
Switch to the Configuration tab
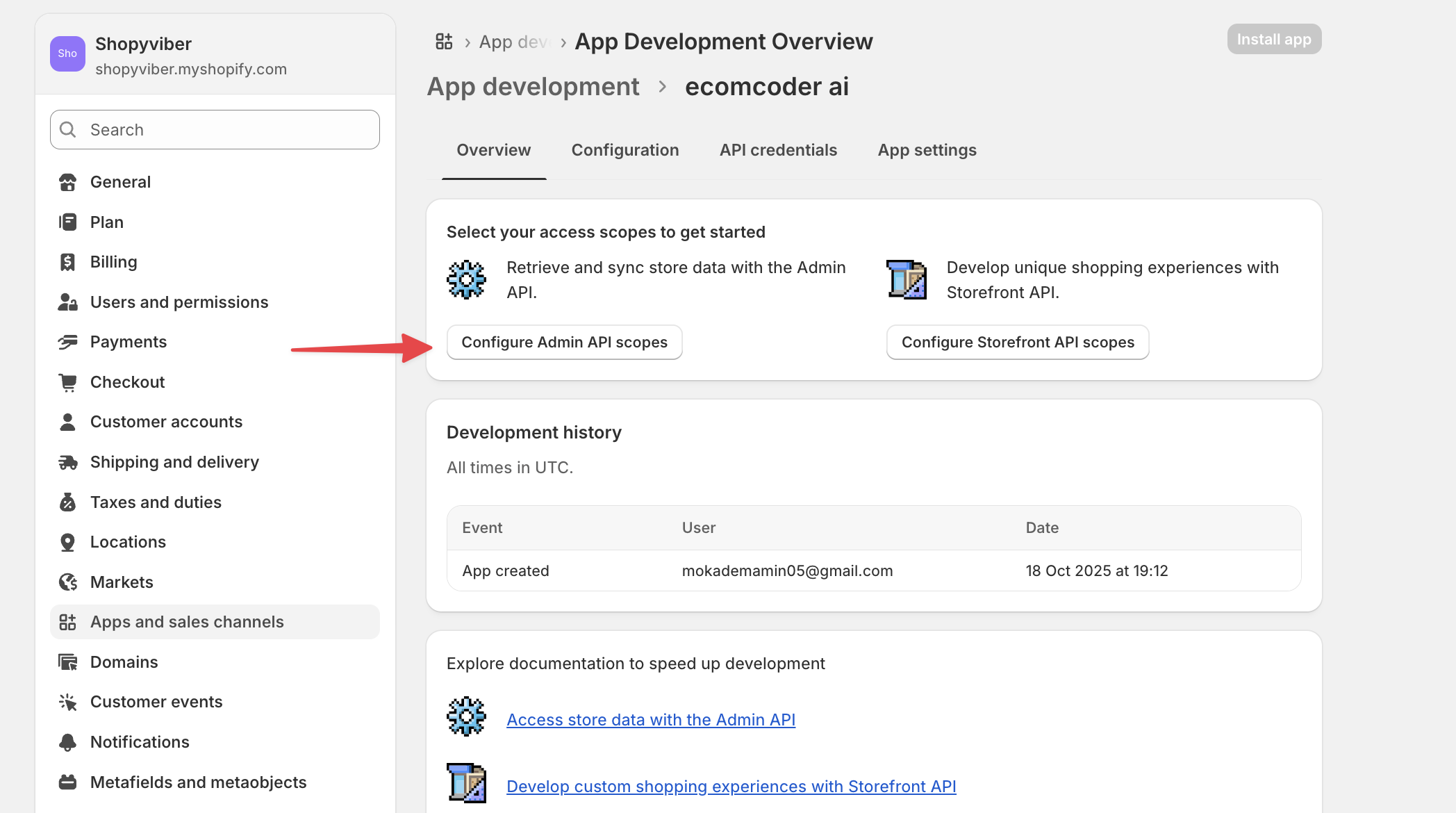click(624, 150)
